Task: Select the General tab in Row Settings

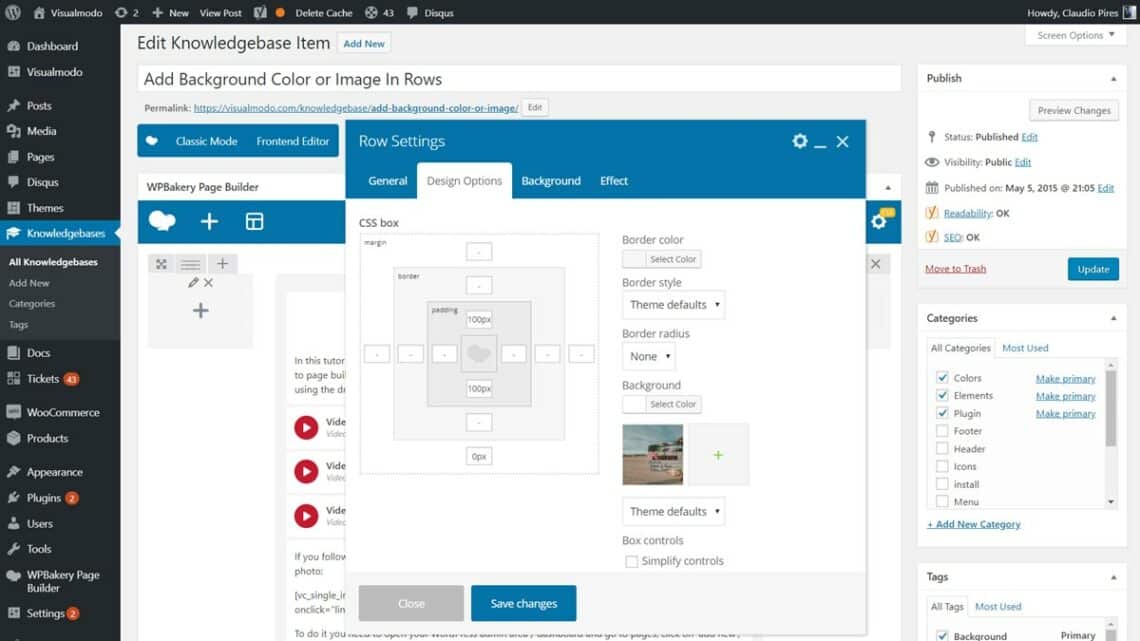Action: point(387,181)
